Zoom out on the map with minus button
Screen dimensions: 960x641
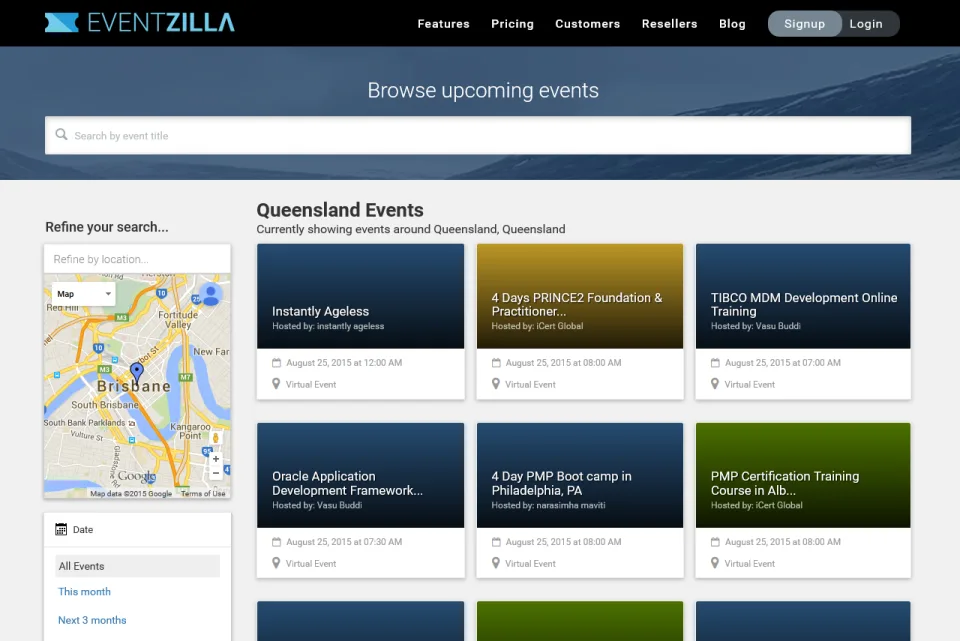click(216, 473)
